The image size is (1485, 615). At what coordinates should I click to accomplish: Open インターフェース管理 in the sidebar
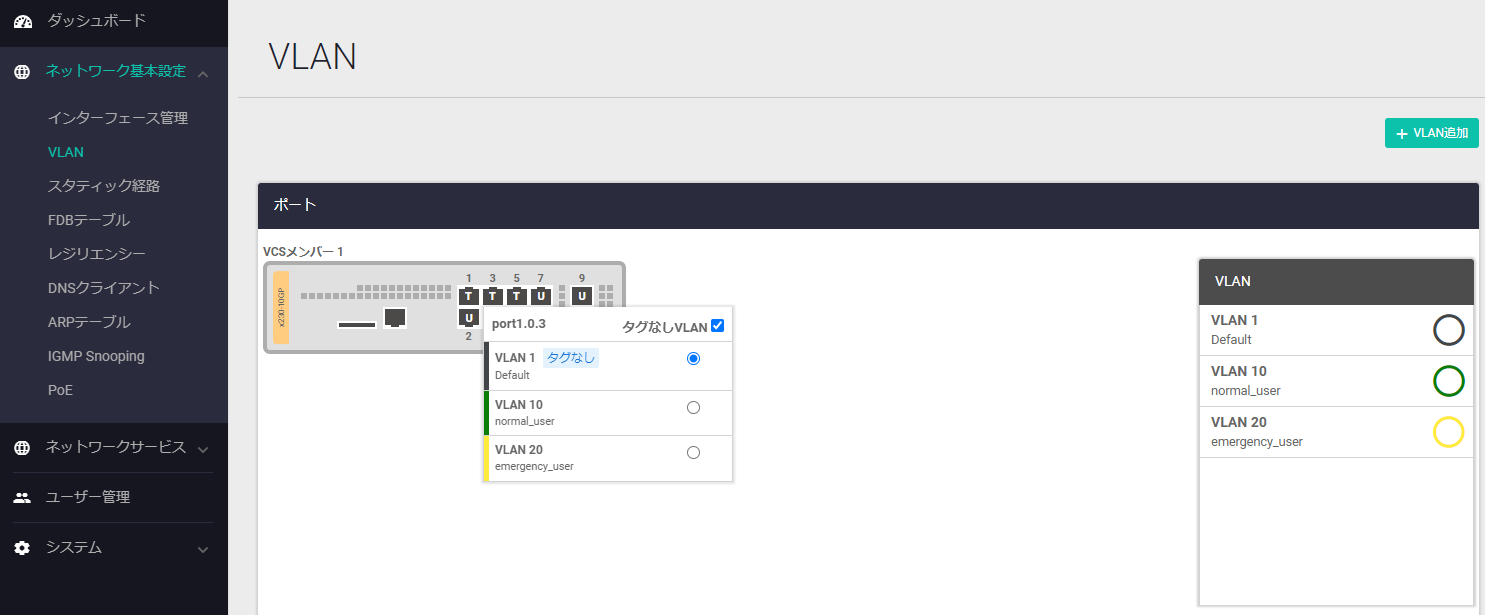tap(118, 118)
